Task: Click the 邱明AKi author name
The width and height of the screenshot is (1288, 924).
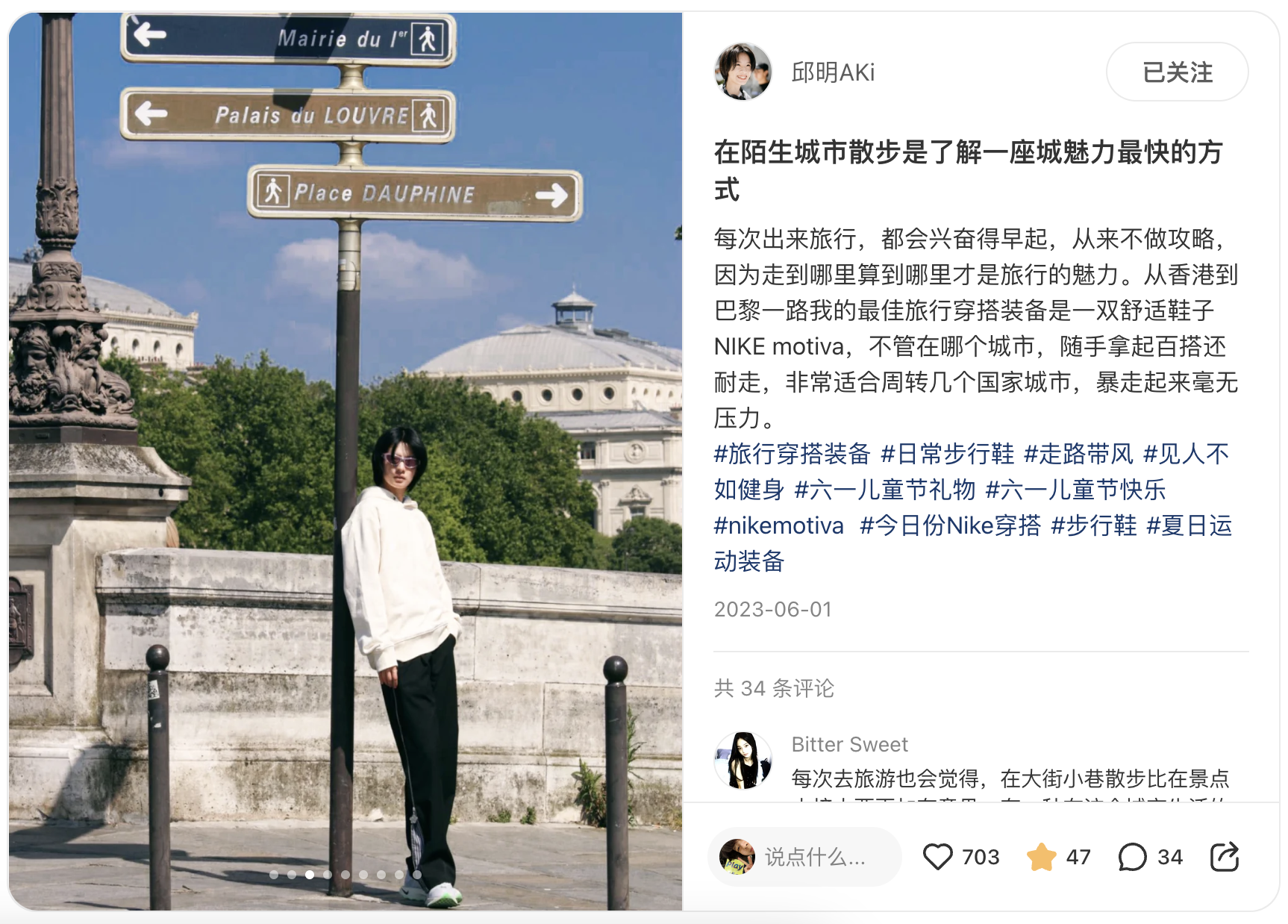Action: [x=833, y=72]
